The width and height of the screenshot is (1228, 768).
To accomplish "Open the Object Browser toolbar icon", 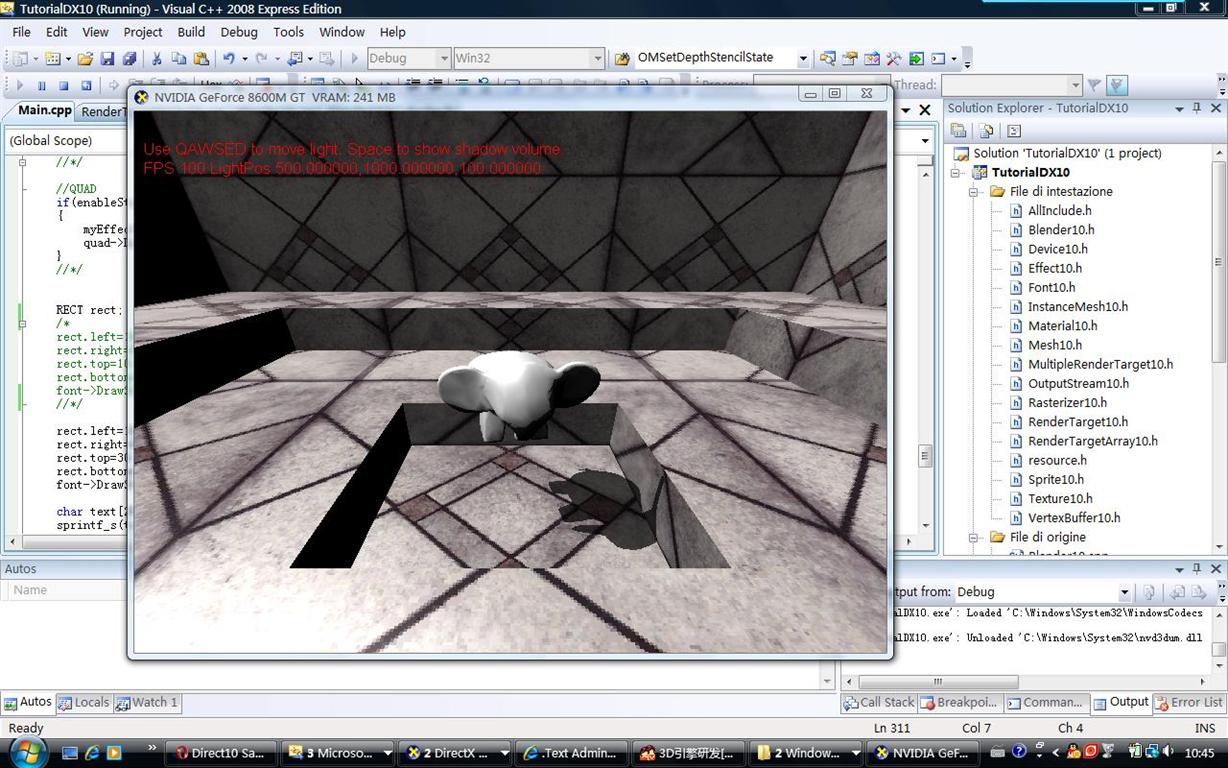I will coord(871,58).
